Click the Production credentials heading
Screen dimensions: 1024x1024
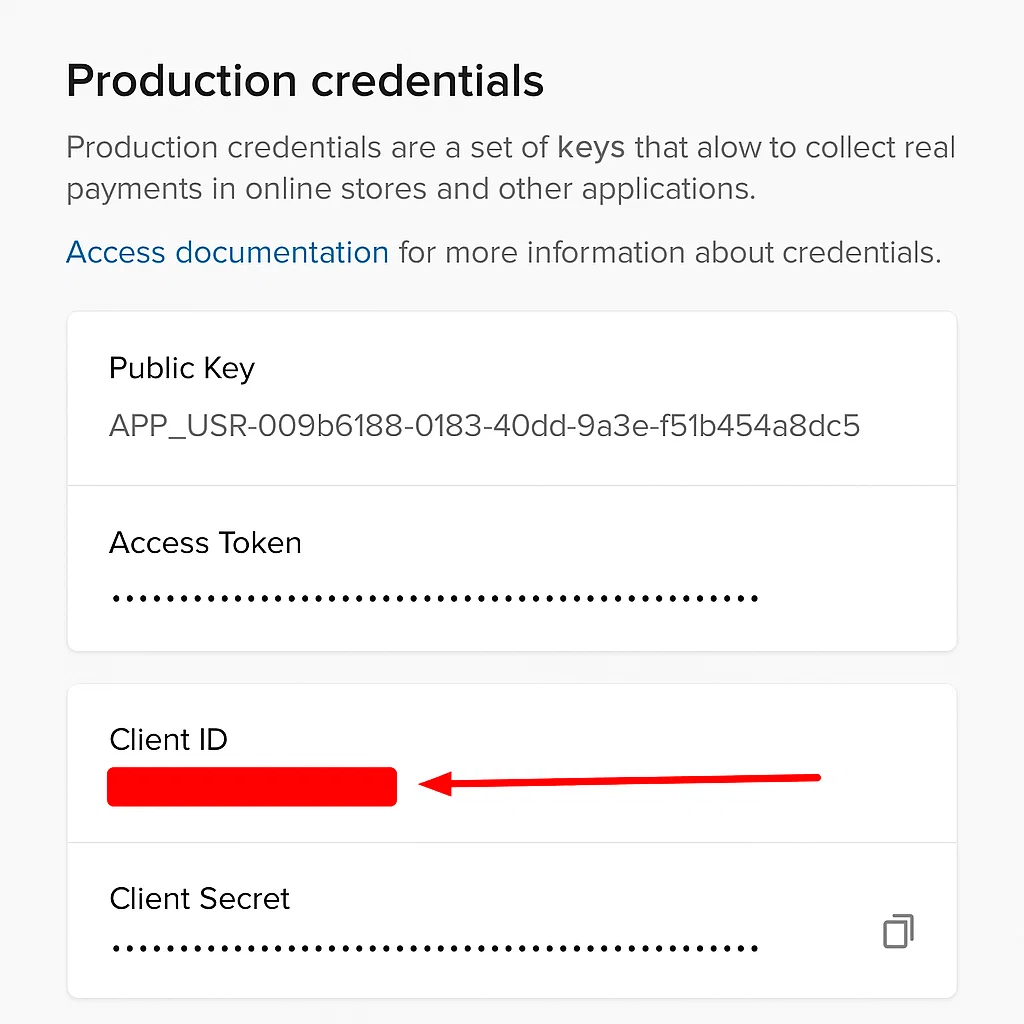click(x=305, y=81)
